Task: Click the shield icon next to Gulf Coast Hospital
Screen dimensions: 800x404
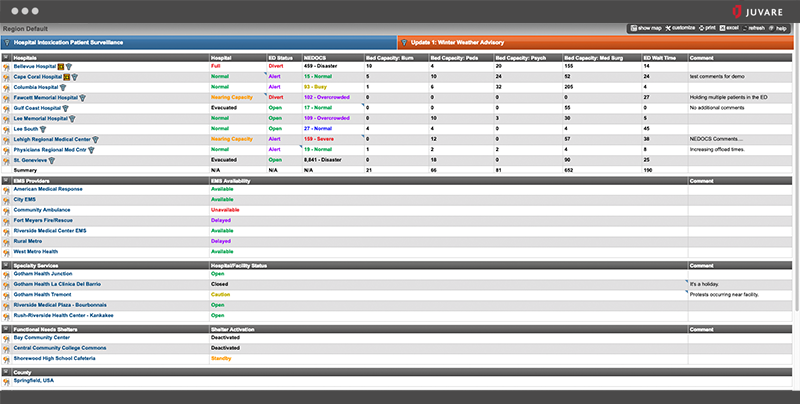Action: coord(65,108)
